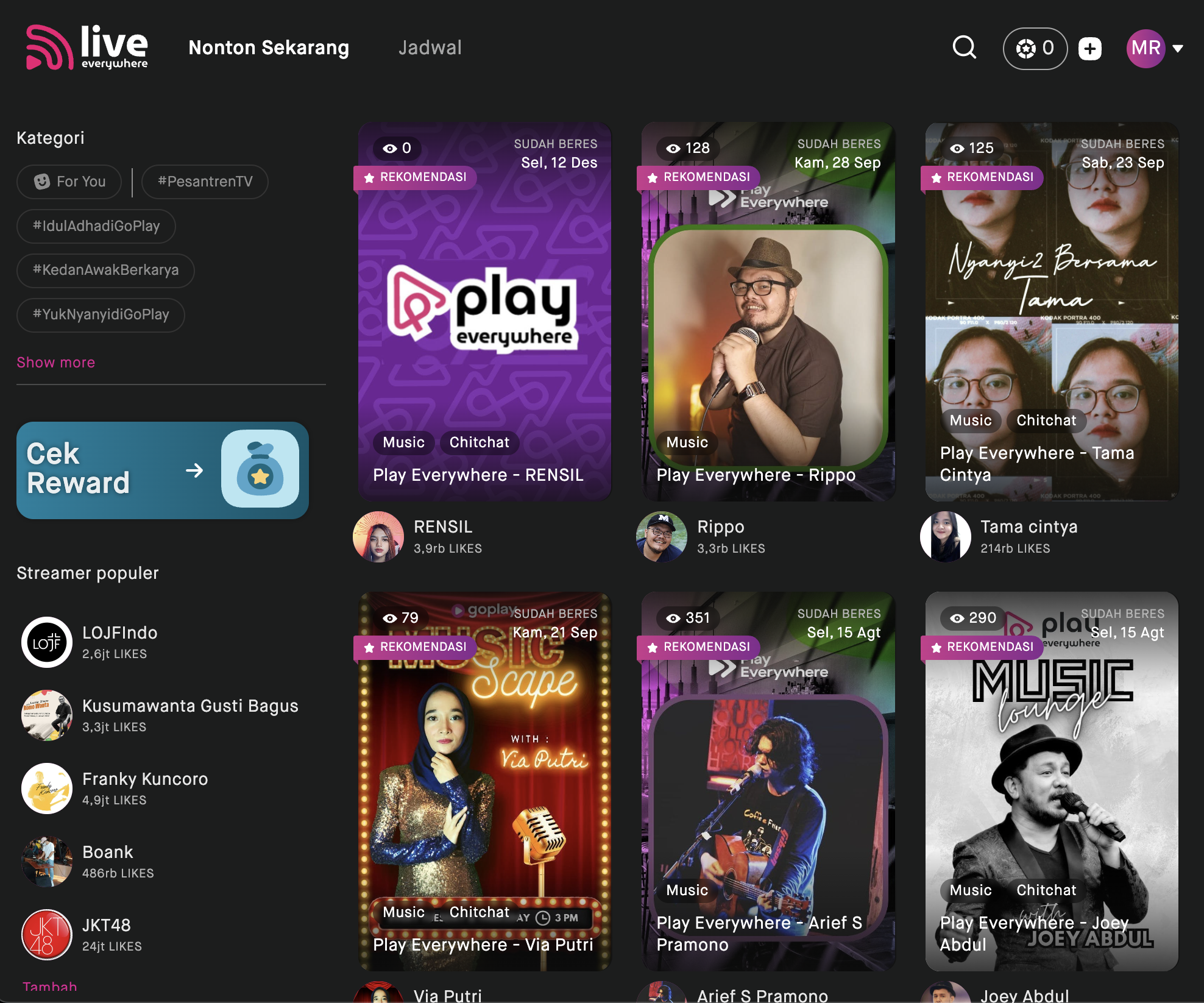Screen dimensions: 1204x1003
Task: Expand the profile dropdown arrow
Action: pyautogui.click(x=1178, y=48)
